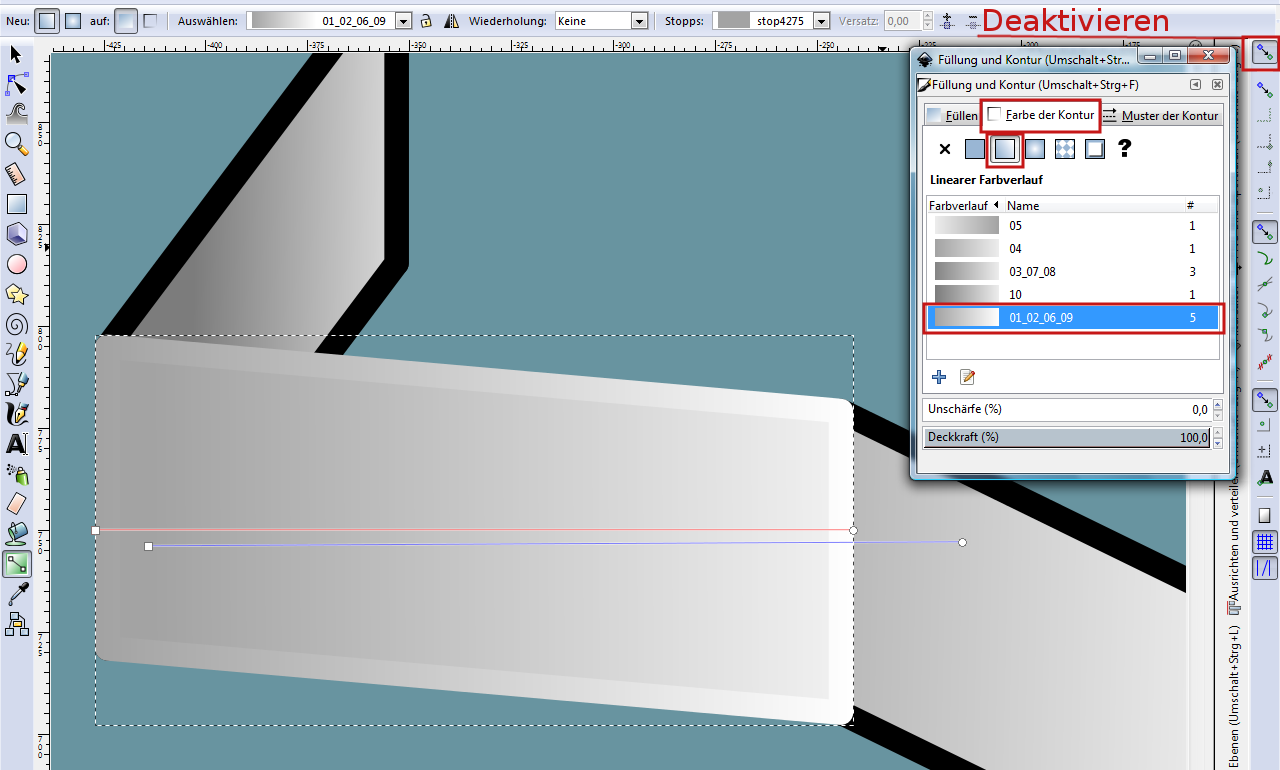Choose the Text tool
Image resolution: width=1280 pixels, height=770 pixels.
[16, 444]
